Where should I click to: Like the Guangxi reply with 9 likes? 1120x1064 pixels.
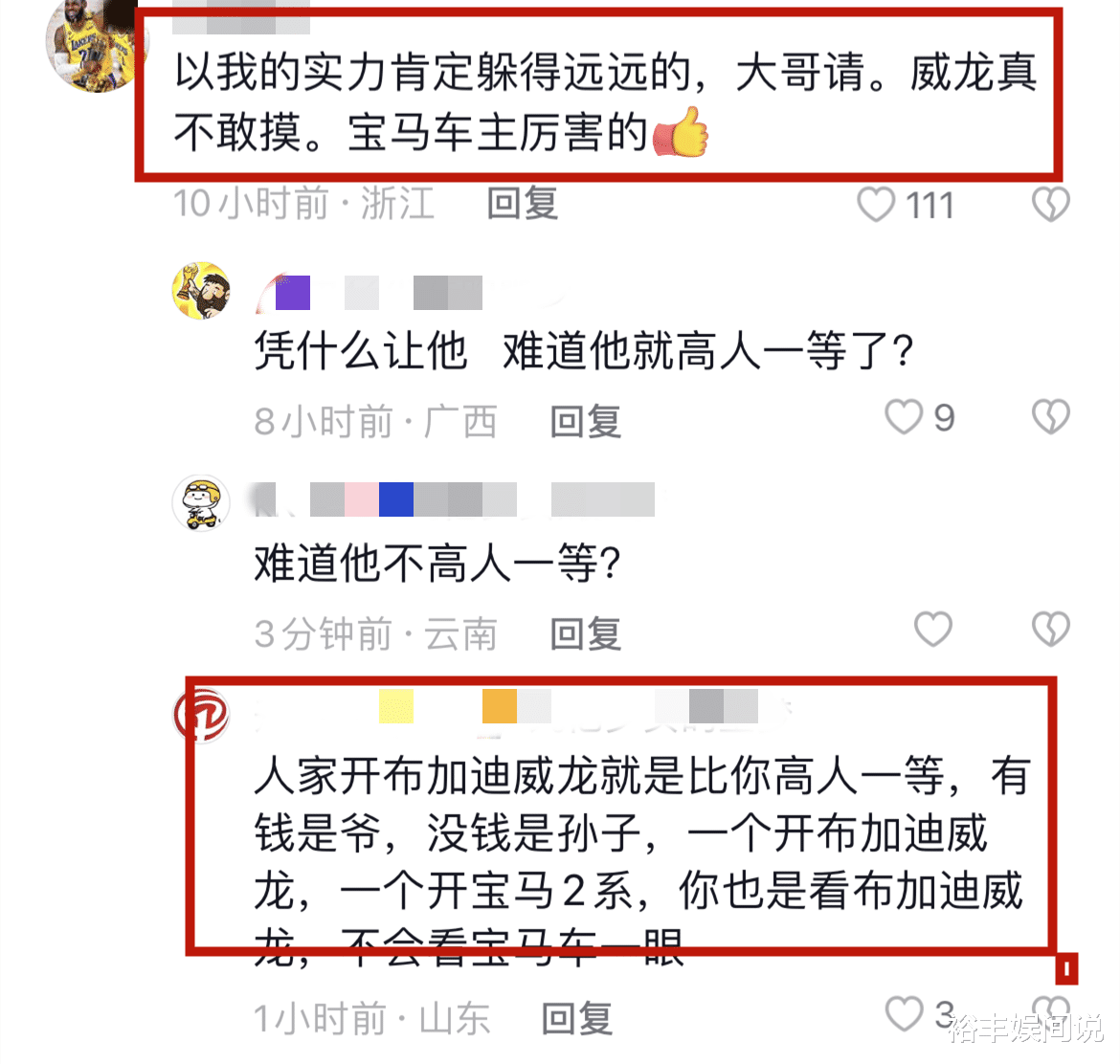[904, 417]
